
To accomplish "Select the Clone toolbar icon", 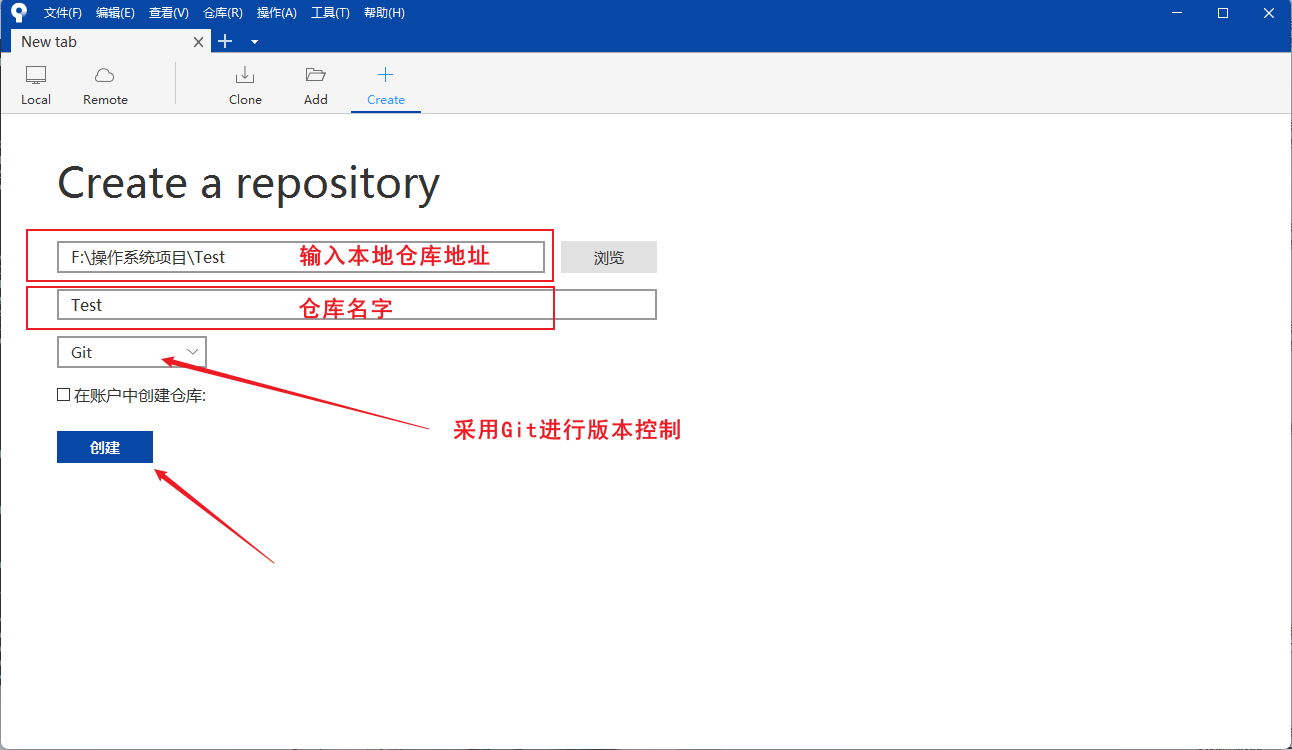I will pyautogui.click(x=245, y=86).
